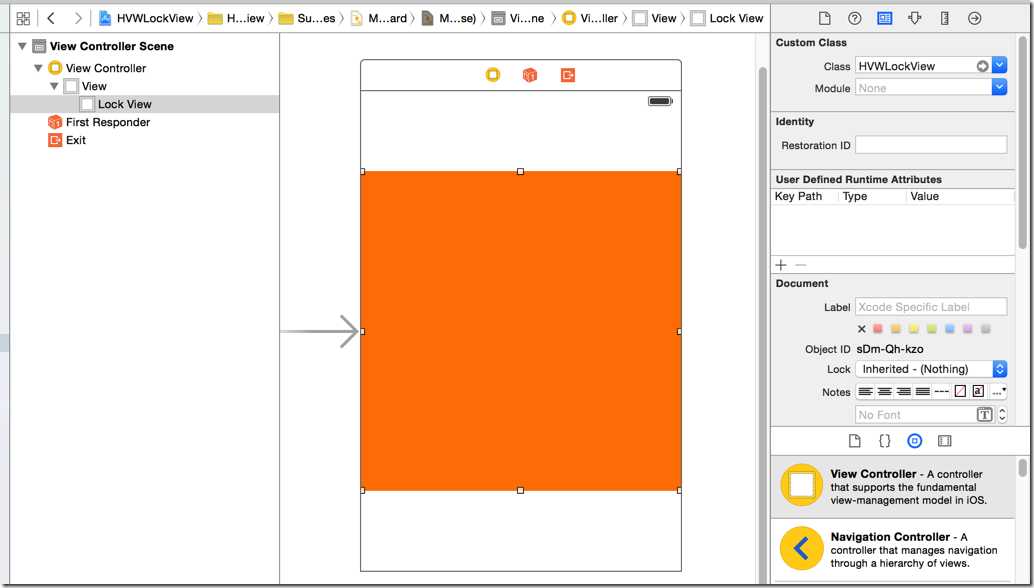Click the yellow View Controller dock icon on canvas

pyautogui.click(x=493, y=75)
